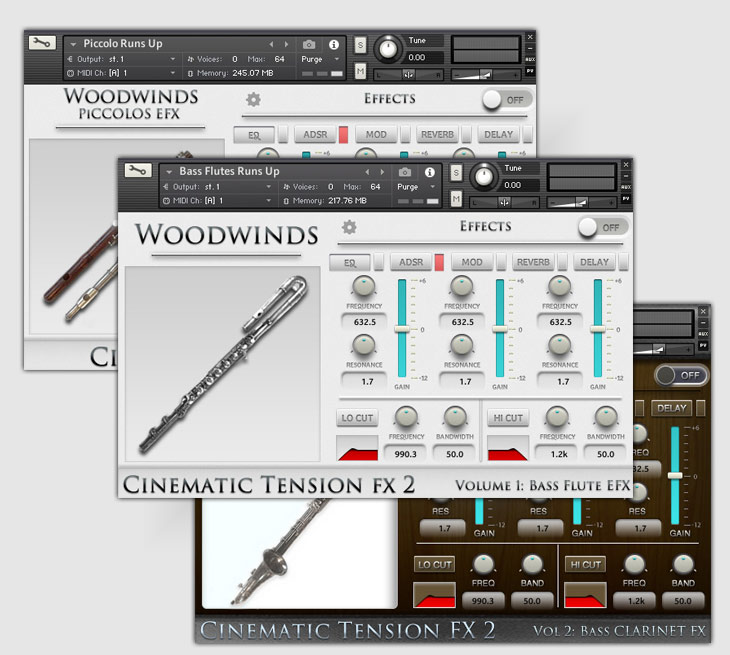Click settings gear in Bass Flute Effects panel

(x=349, y=227)
